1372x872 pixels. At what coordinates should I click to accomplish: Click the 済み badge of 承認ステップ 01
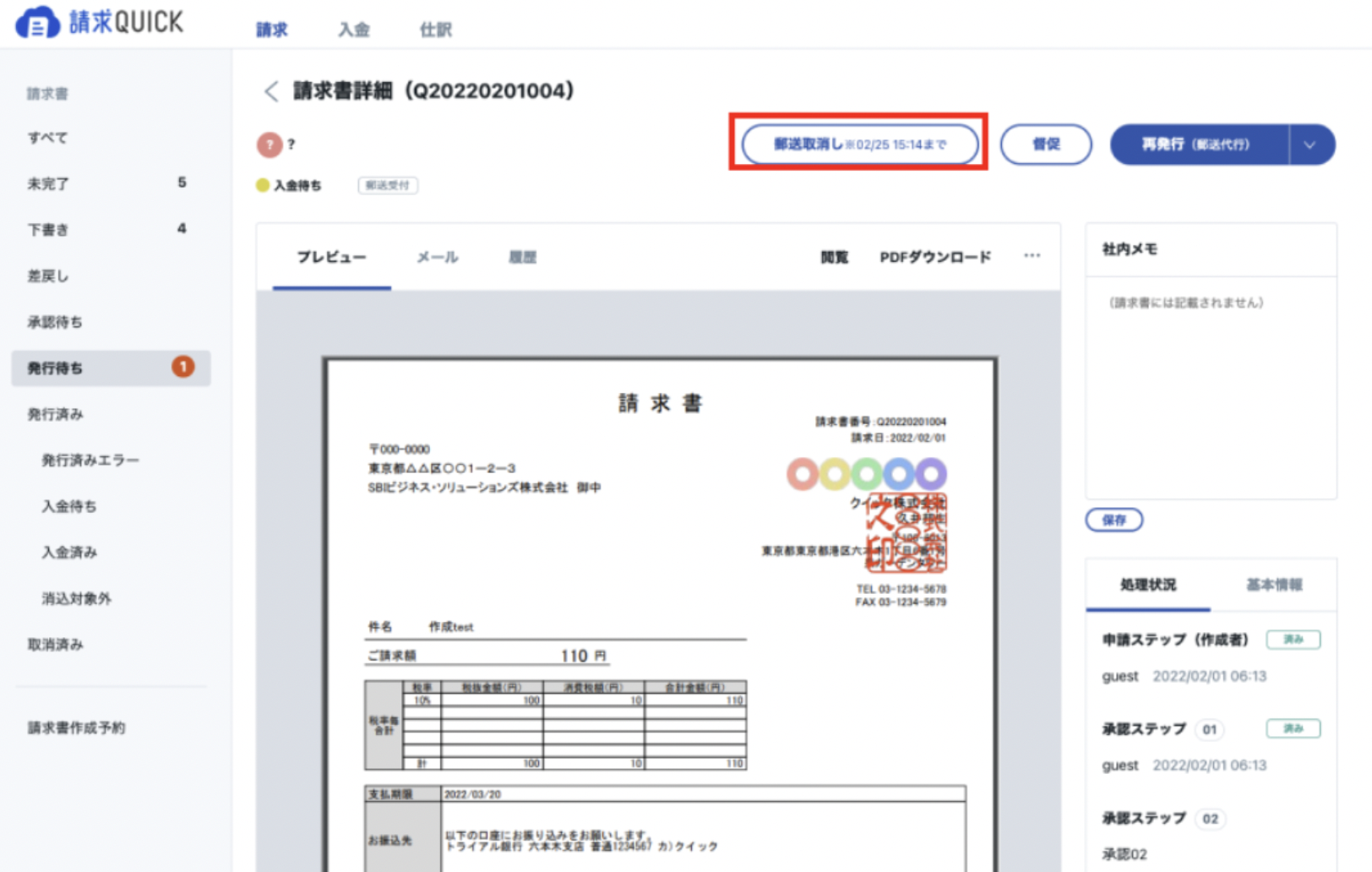1293,728
